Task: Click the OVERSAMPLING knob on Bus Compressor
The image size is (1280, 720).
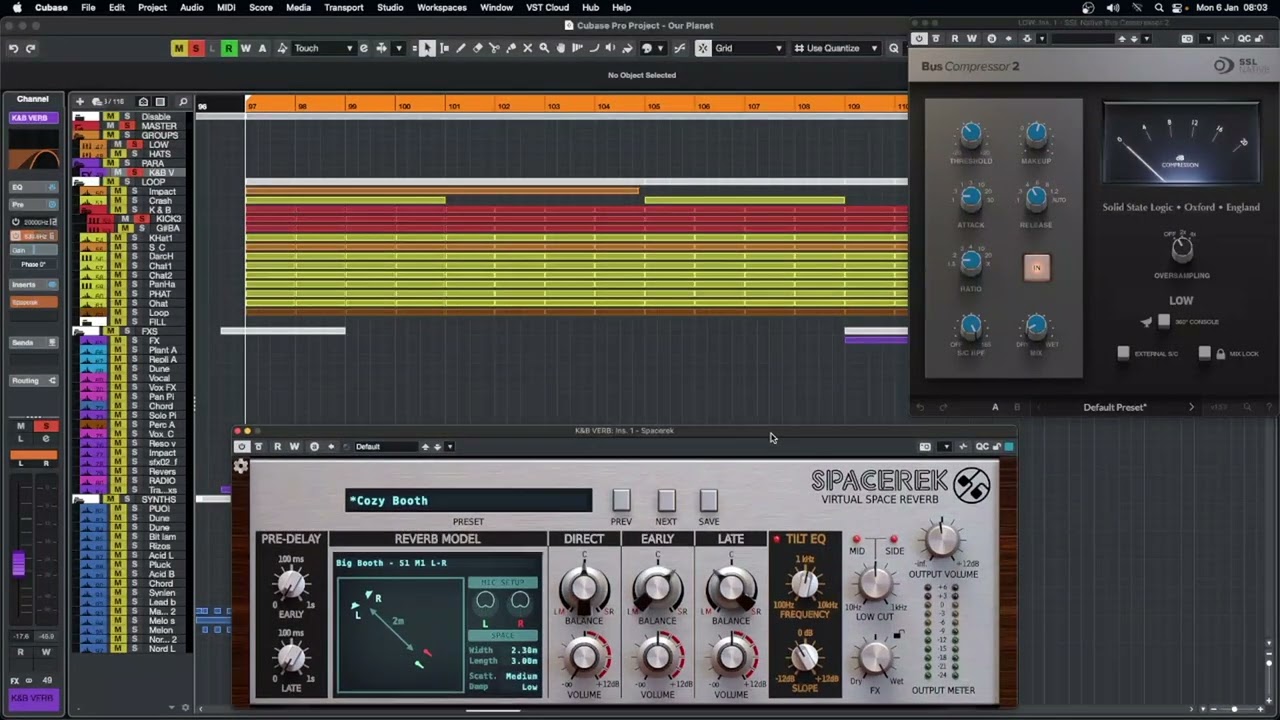Action: coord(1182,249)
